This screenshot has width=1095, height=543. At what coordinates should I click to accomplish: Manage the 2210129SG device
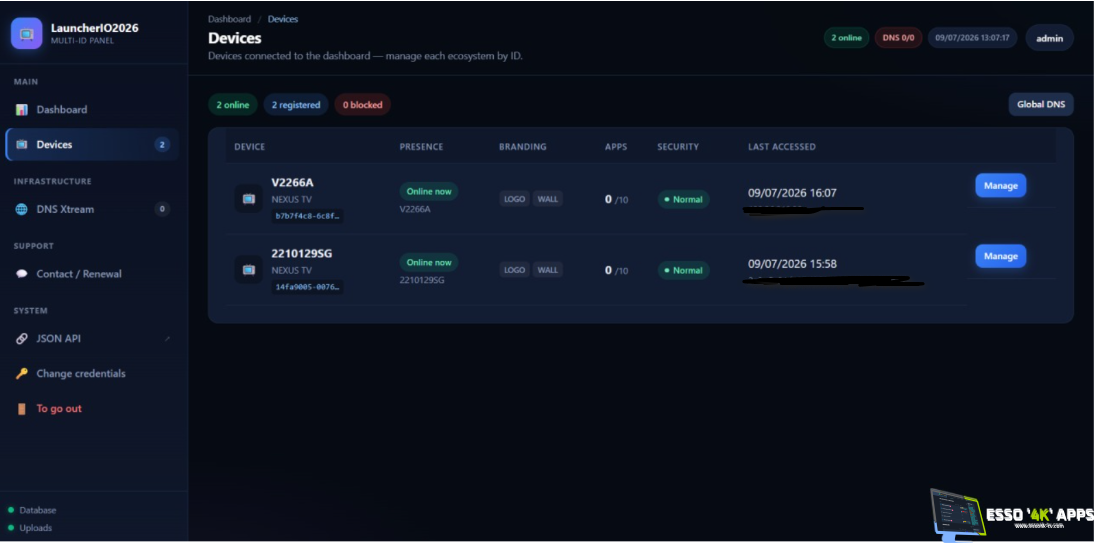1001,256
